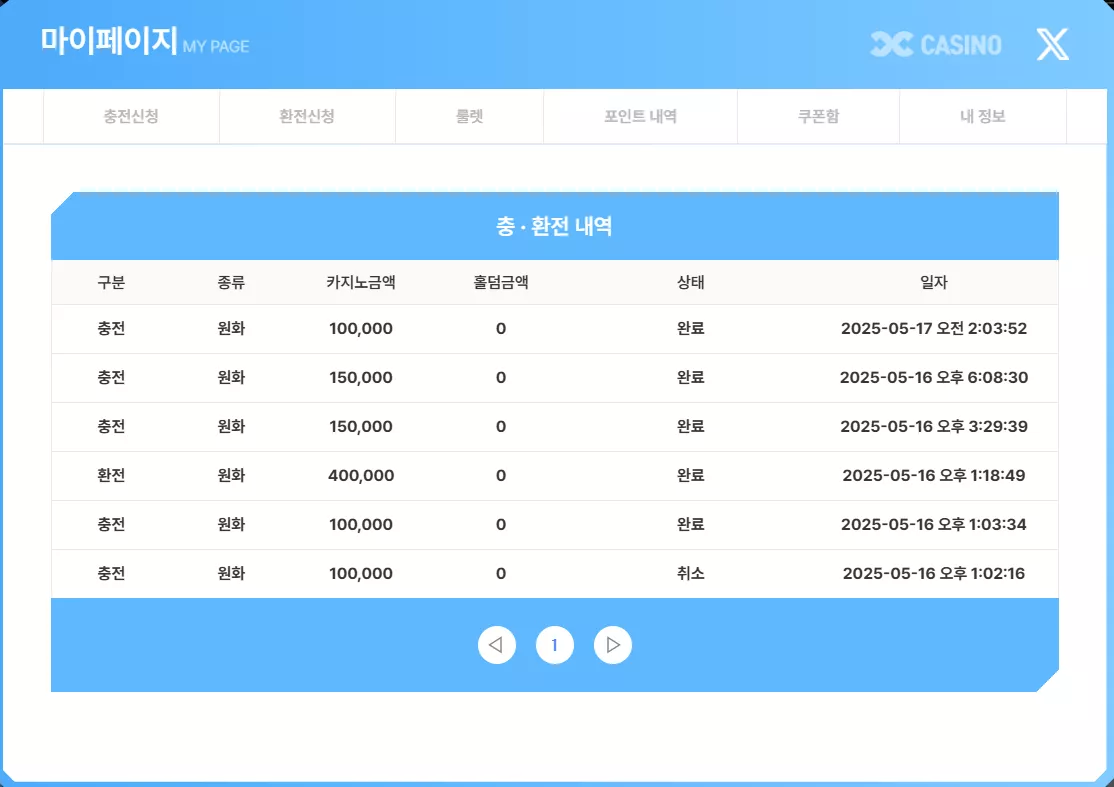Image resolution: width=1114 pixels, height=787 pixels.
Task: Click the 일자 column header
Action: [934, 283]
